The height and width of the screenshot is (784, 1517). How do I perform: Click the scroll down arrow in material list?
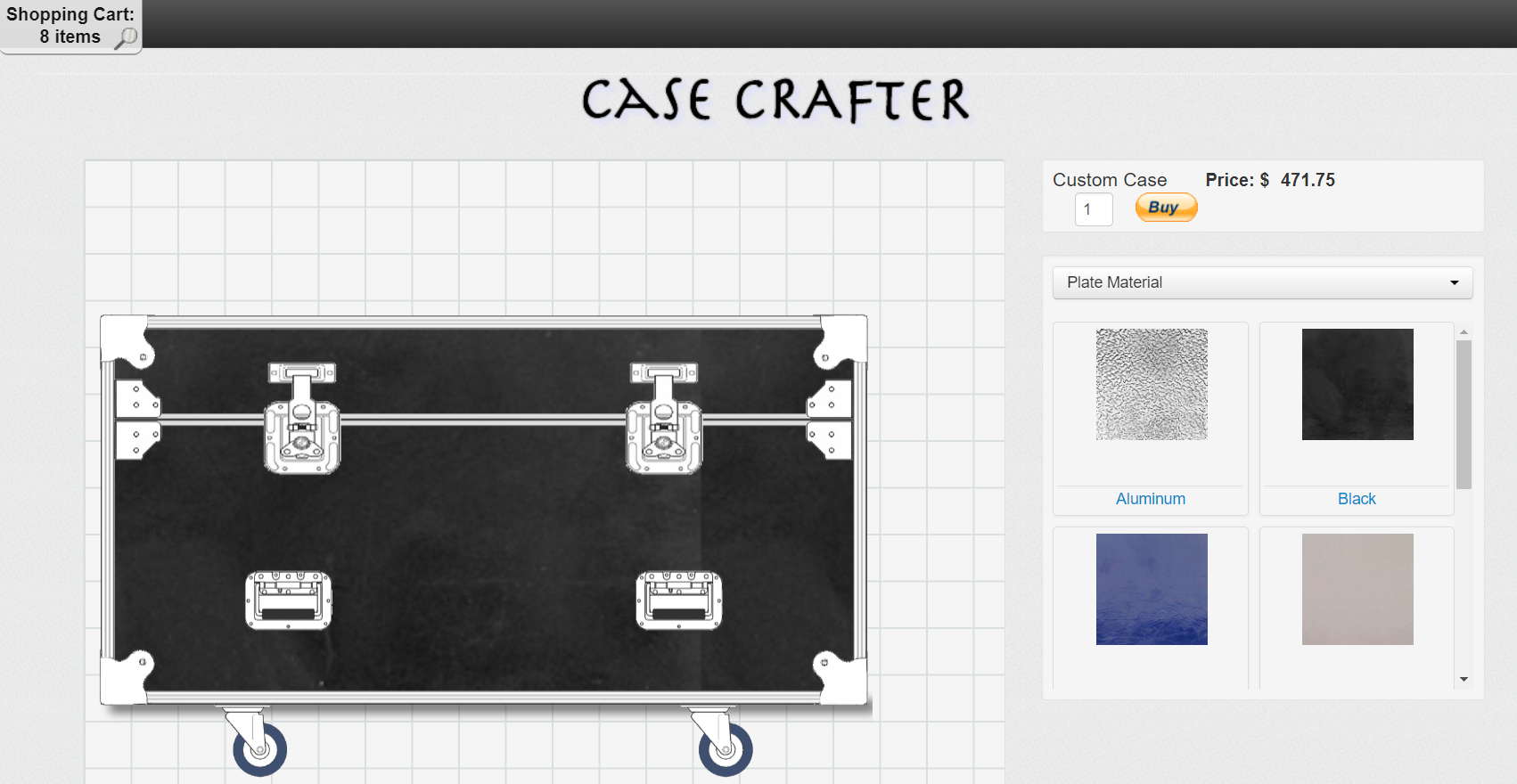coord(1464,680)
